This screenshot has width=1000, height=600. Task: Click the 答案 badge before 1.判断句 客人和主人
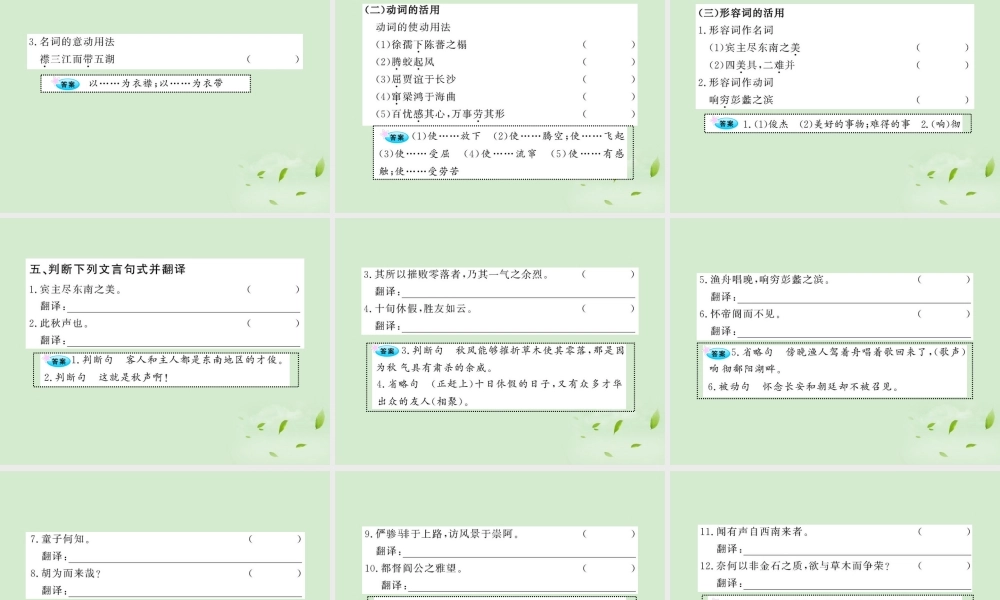[58, 361]
